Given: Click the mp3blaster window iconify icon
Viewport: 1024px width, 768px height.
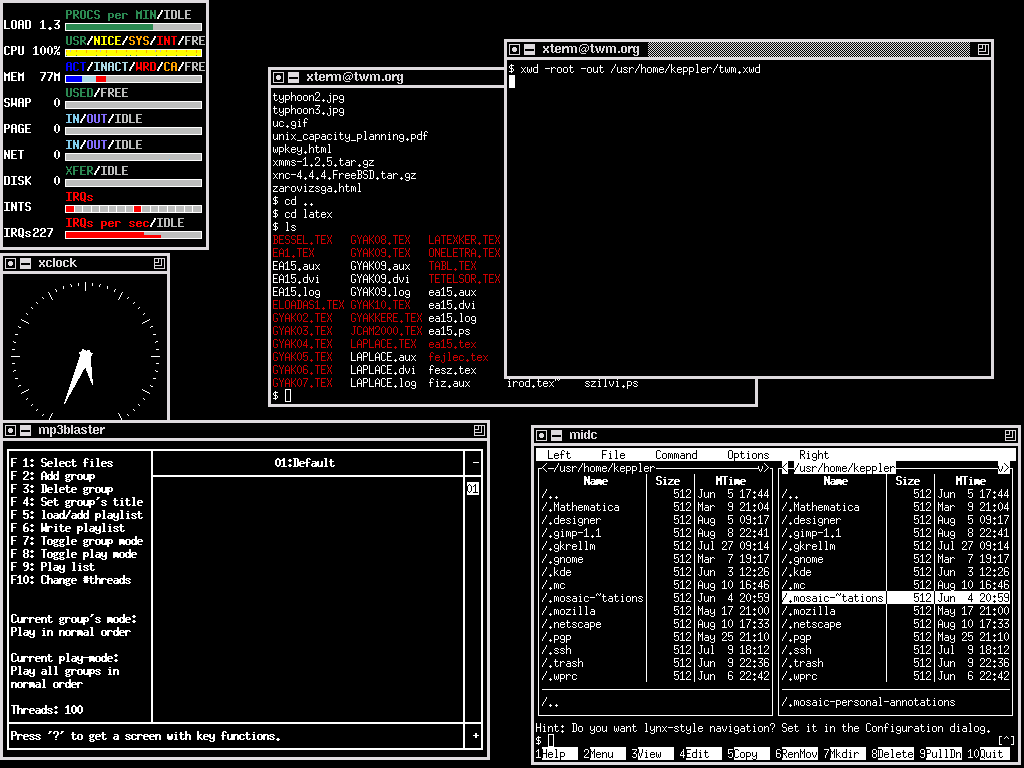Looking at the screenshot, I should (x=10, y=430).
